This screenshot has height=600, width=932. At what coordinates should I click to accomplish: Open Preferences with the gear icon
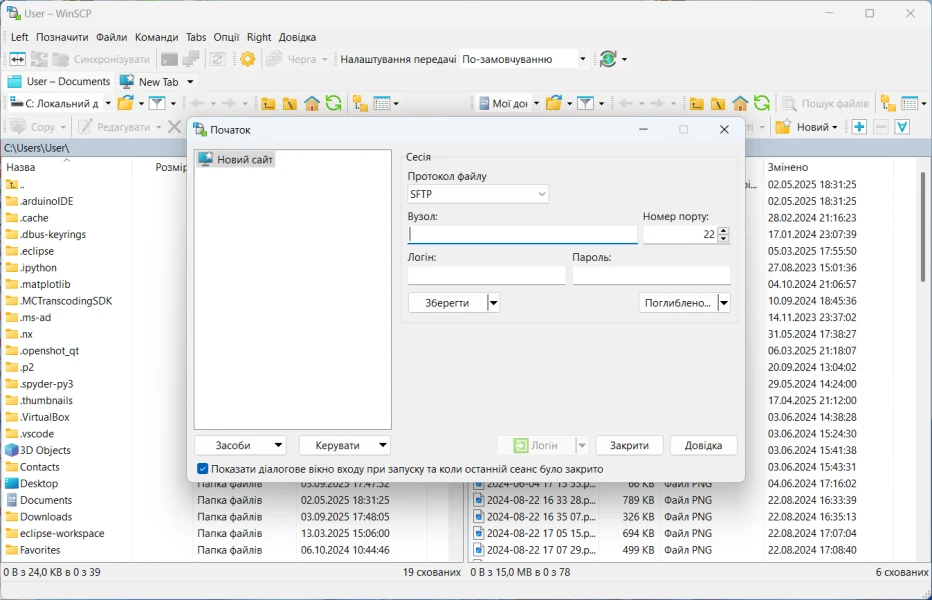247,59
